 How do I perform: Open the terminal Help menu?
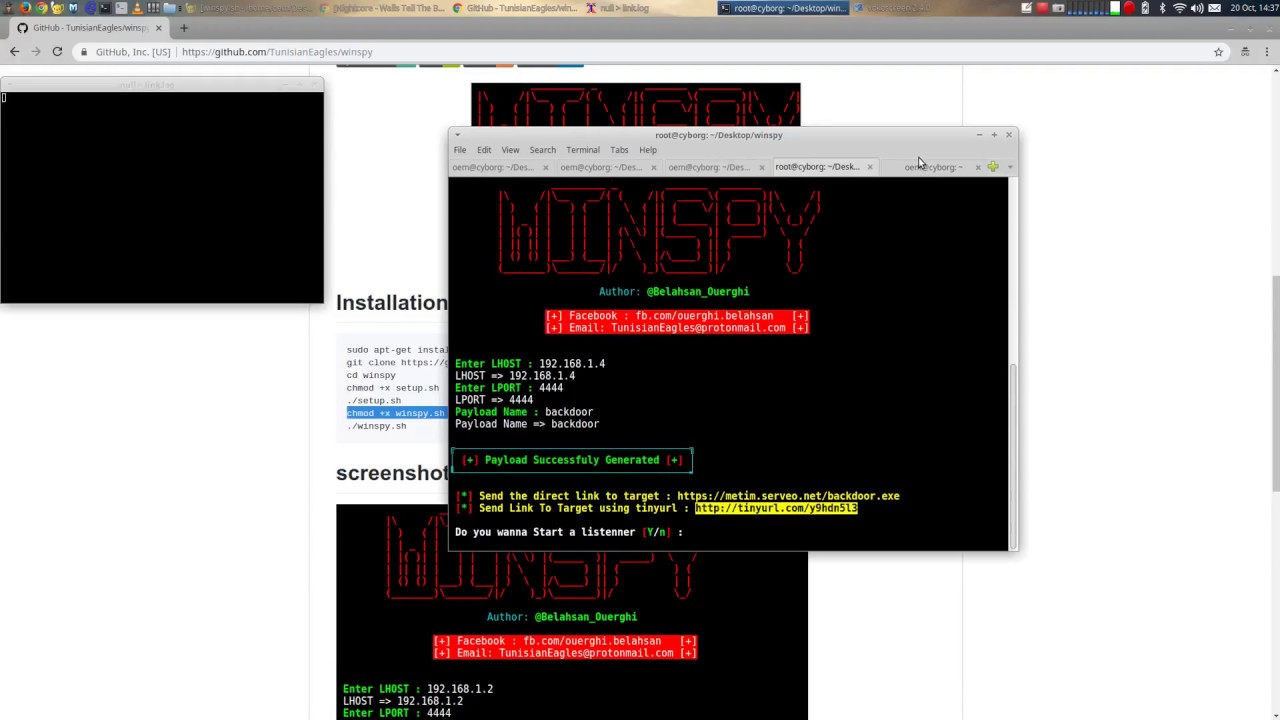point(648,150)
